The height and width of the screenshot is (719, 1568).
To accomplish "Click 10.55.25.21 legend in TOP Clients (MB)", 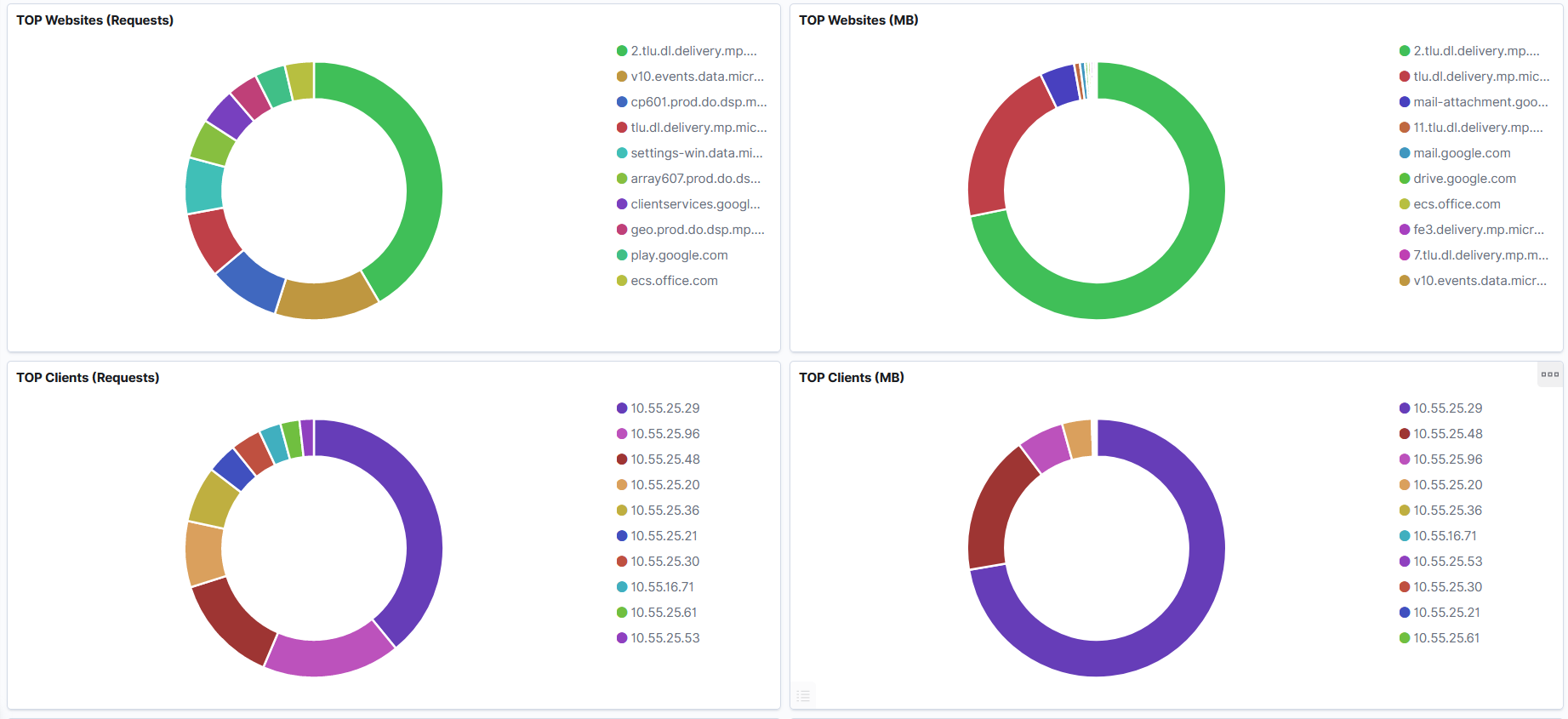I will click(1440, 613).
